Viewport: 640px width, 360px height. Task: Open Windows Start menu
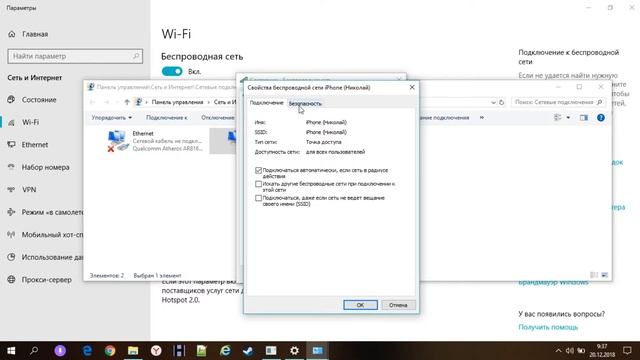(x=11, y=351)
